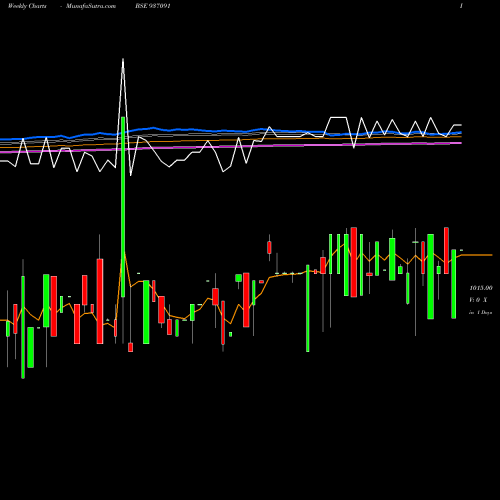Click the 'BSE 937091' symbol label
This screenshot has width=500, height=500.
[153, 6]
